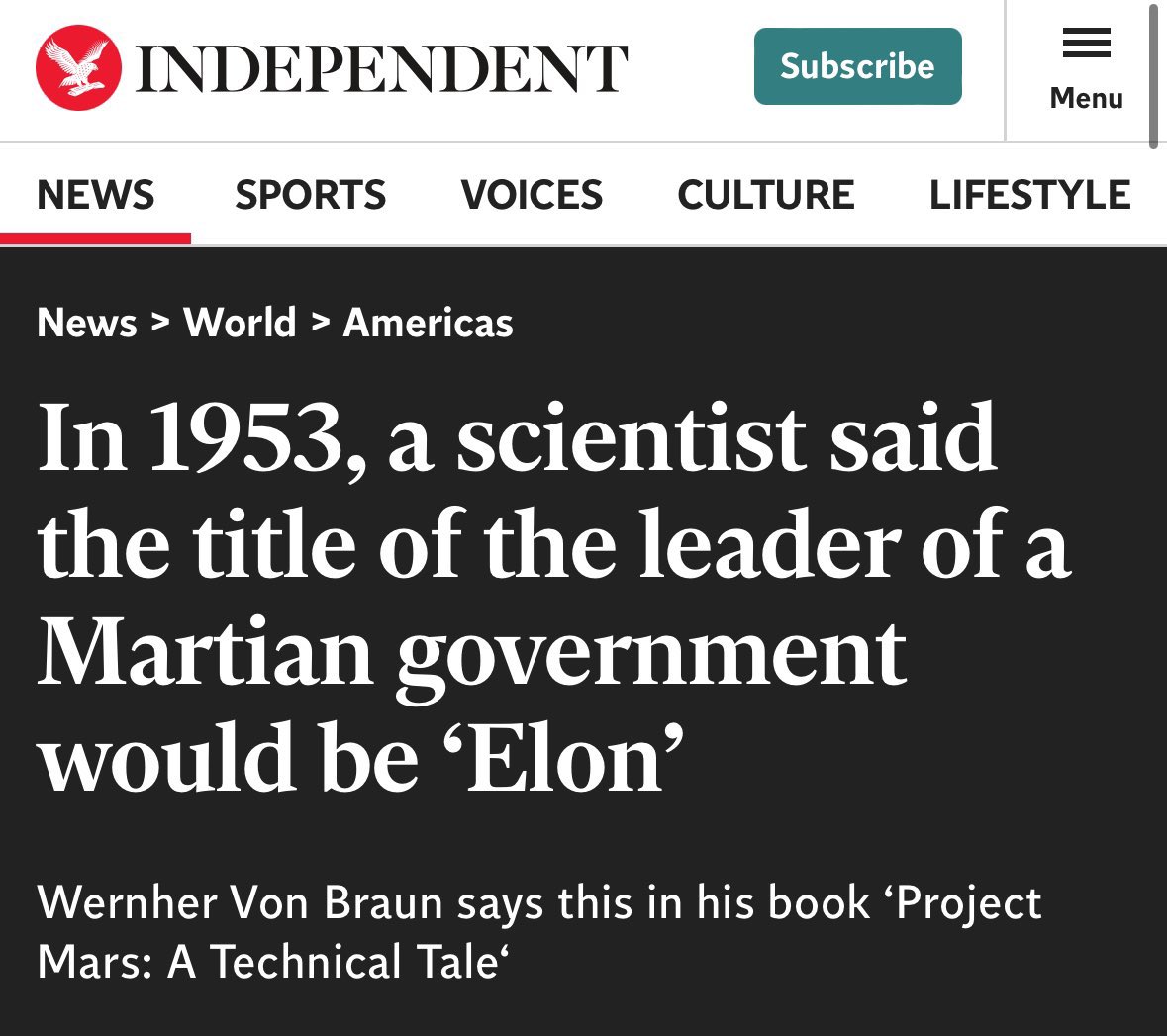Click the vertical scrollbar on the page edge
This screenshot has height=1036, width=1167.
(x=1153, y=74)
